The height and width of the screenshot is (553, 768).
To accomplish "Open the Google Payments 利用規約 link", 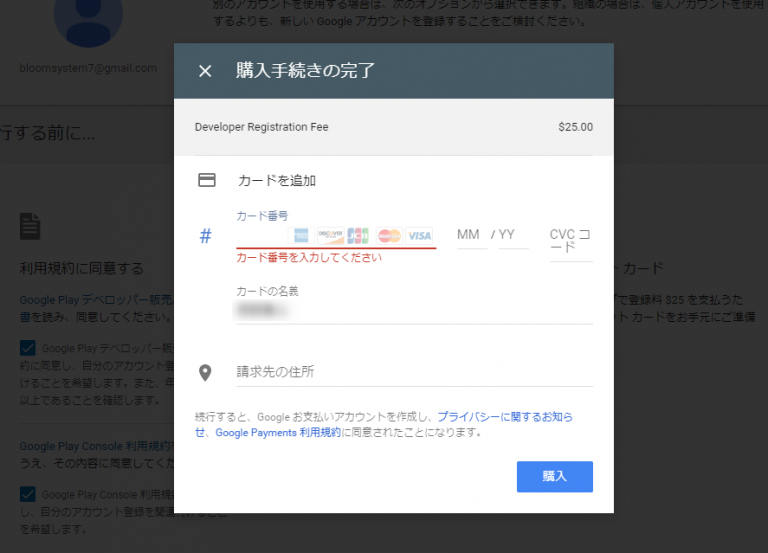I will click(277, 433).
